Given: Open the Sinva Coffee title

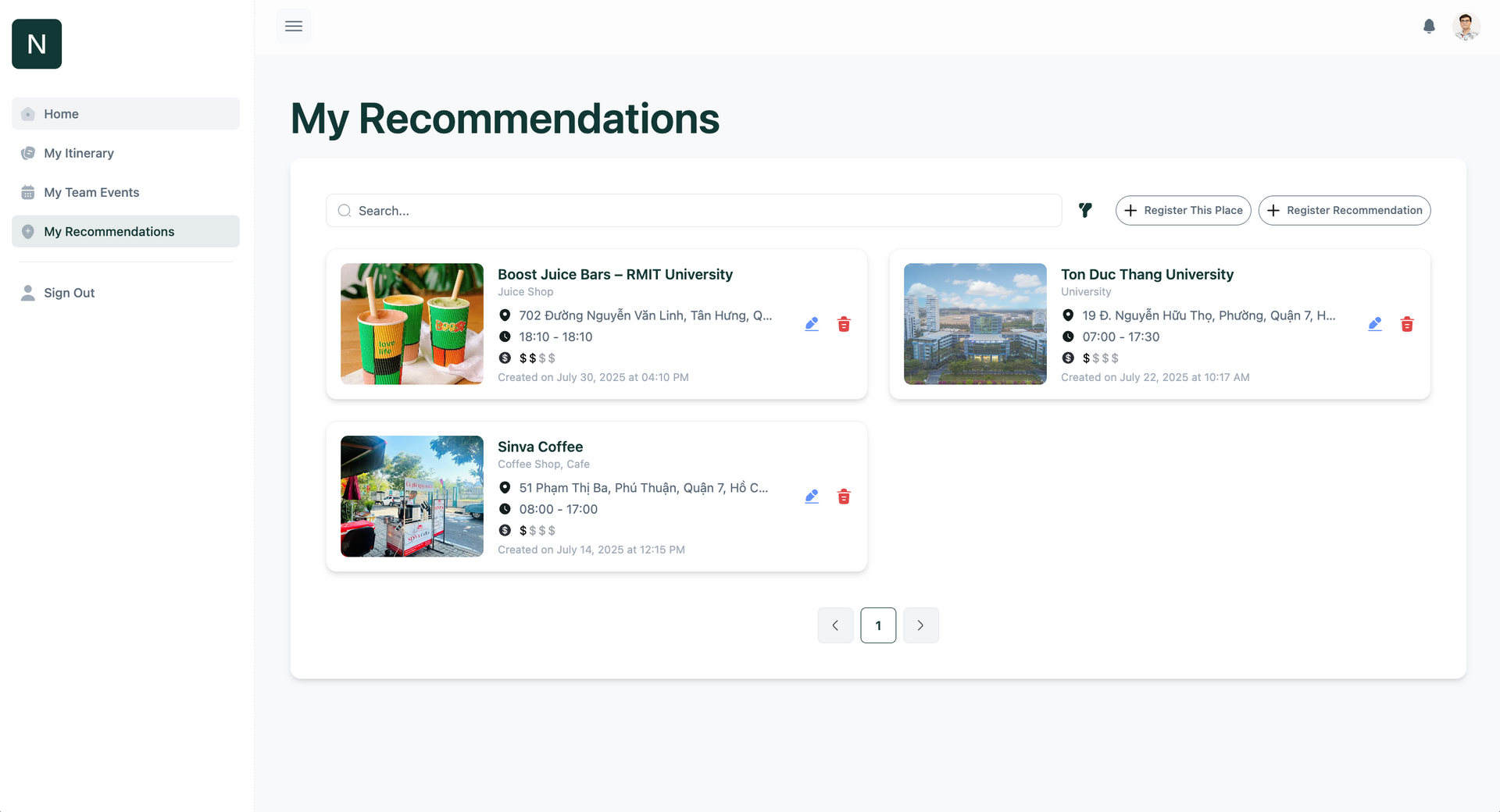Looking at the screenshot, I should [x=540, y=447].
